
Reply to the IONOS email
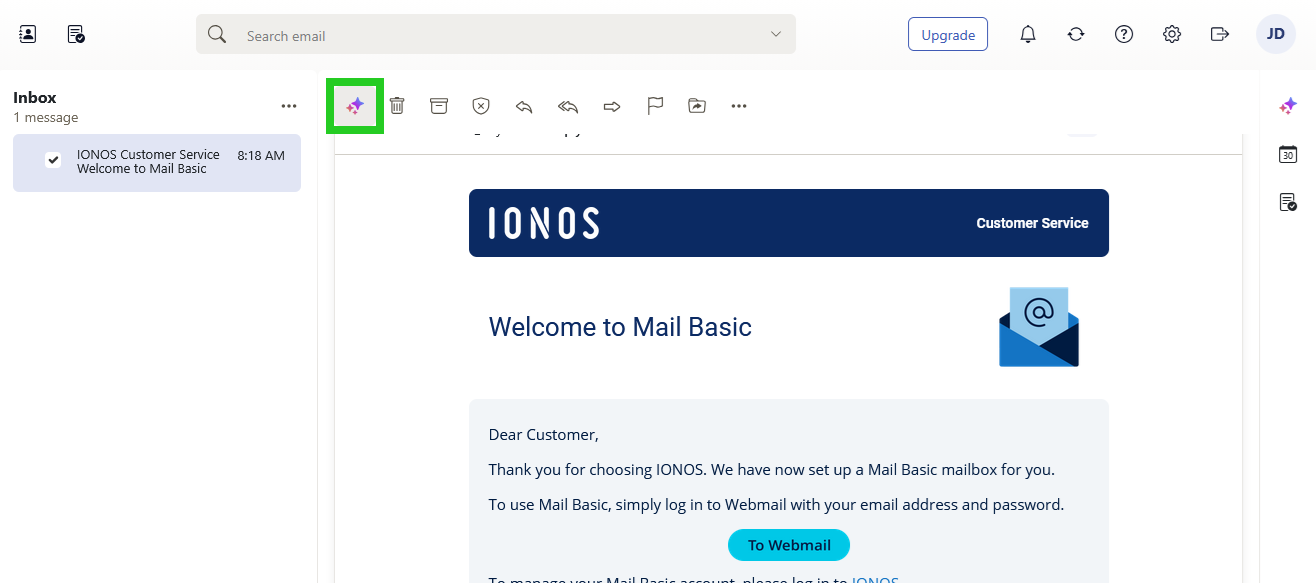523,105
